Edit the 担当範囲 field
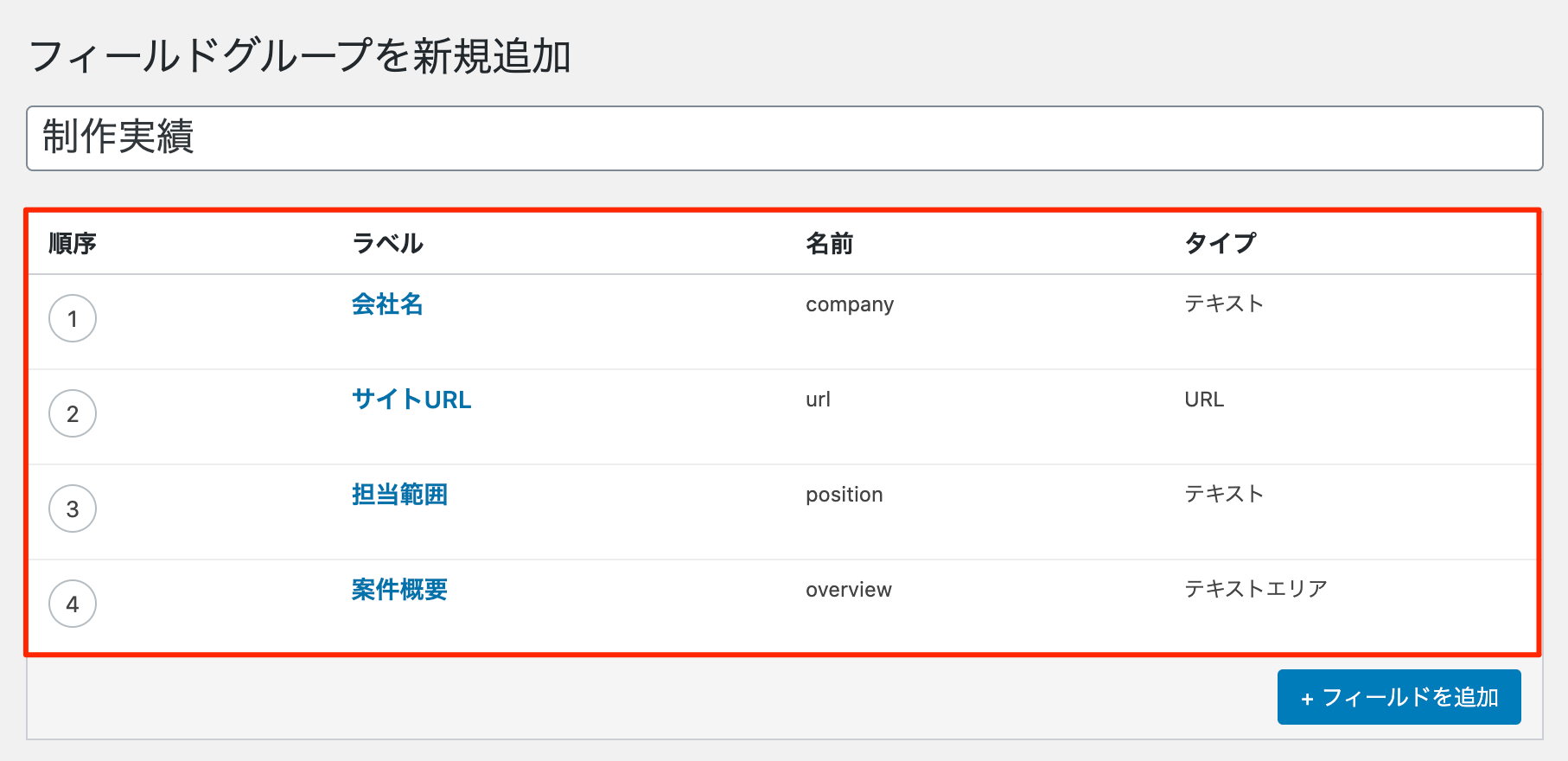This screenshot has height=761, width=1568. click(x=399, y=495)
